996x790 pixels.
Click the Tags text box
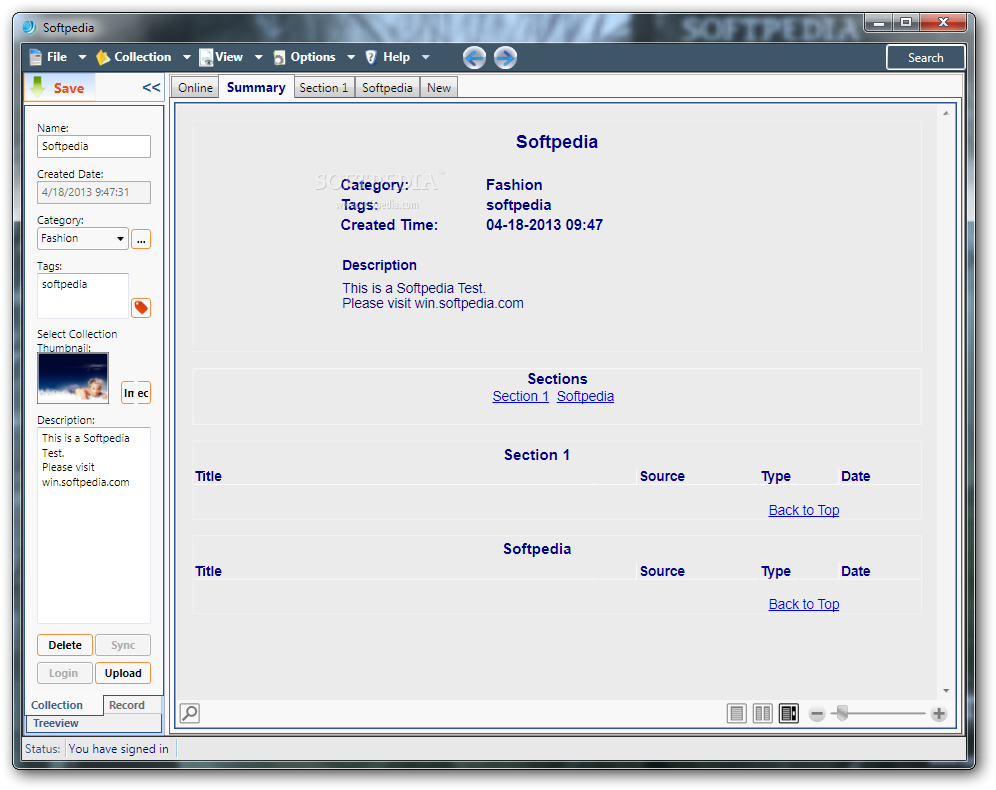[x=83, y=295]
